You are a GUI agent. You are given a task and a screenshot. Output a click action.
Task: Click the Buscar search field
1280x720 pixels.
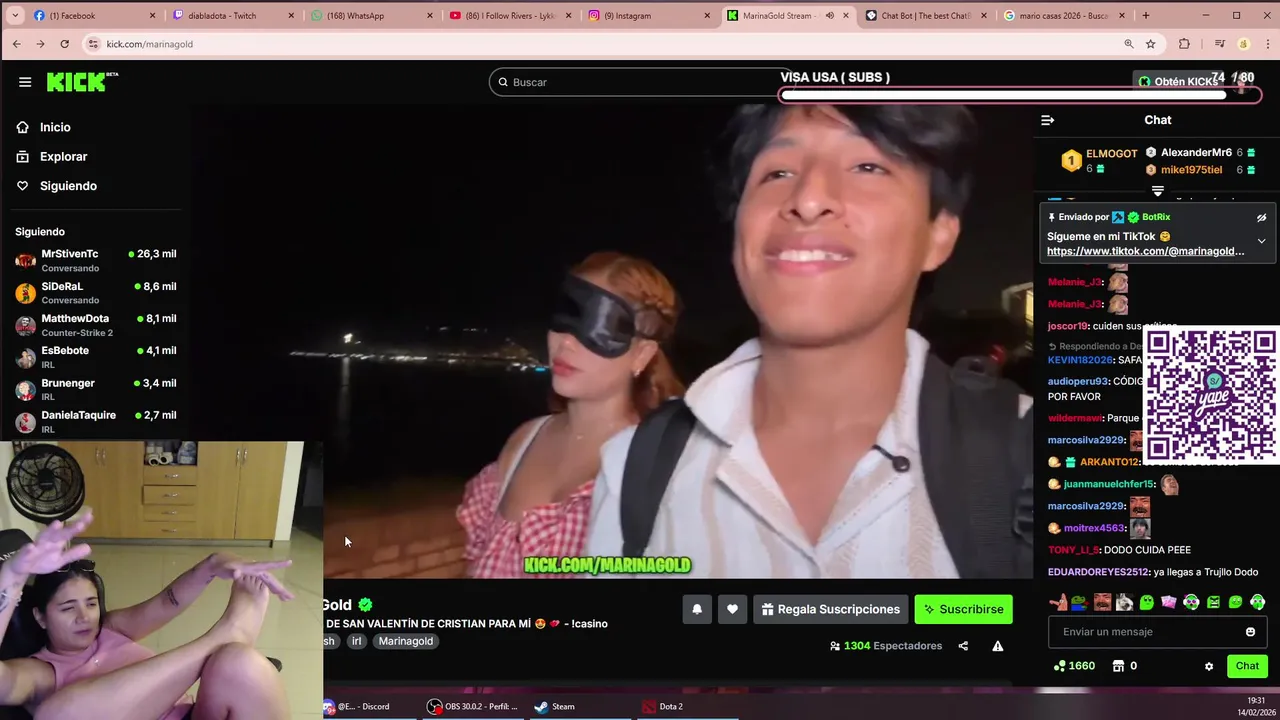[x=640, y=82]
